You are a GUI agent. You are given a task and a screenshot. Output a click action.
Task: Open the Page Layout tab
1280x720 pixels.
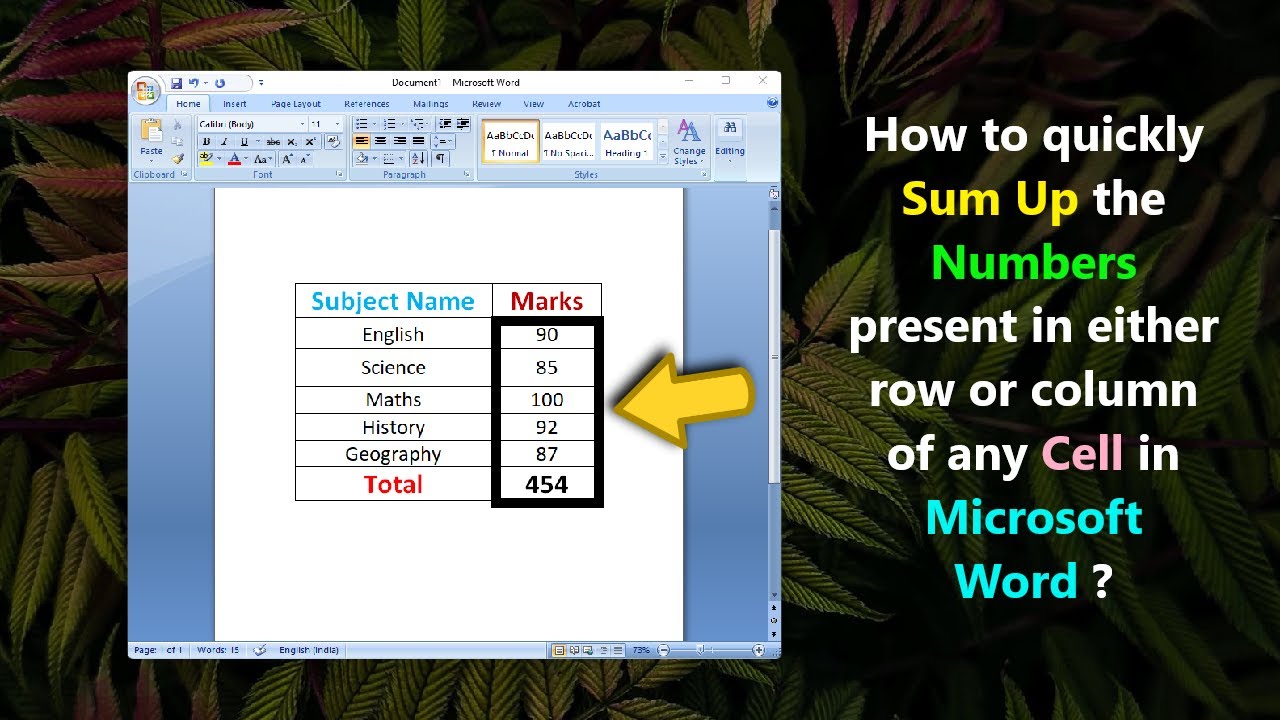(x=296, y=104)
